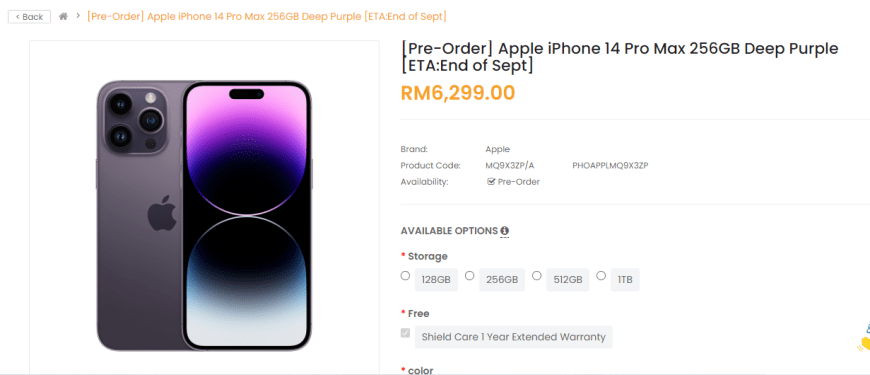
Task: Click the RM6,299.00 price text
Action: (x=458, y=93)
